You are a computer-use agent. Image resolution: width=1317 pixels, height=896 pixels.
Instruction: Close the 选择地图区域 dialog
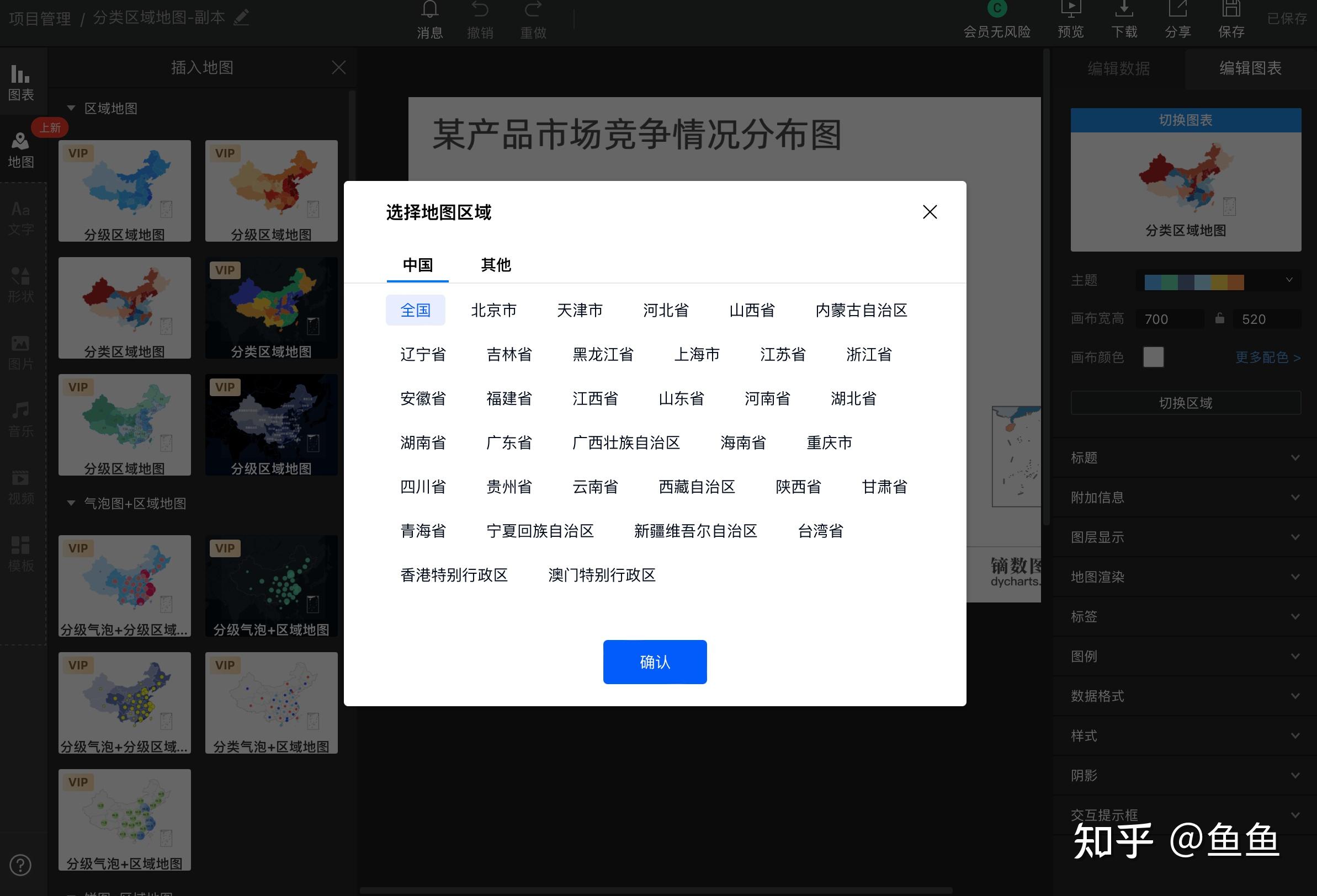tap(930, 212)
